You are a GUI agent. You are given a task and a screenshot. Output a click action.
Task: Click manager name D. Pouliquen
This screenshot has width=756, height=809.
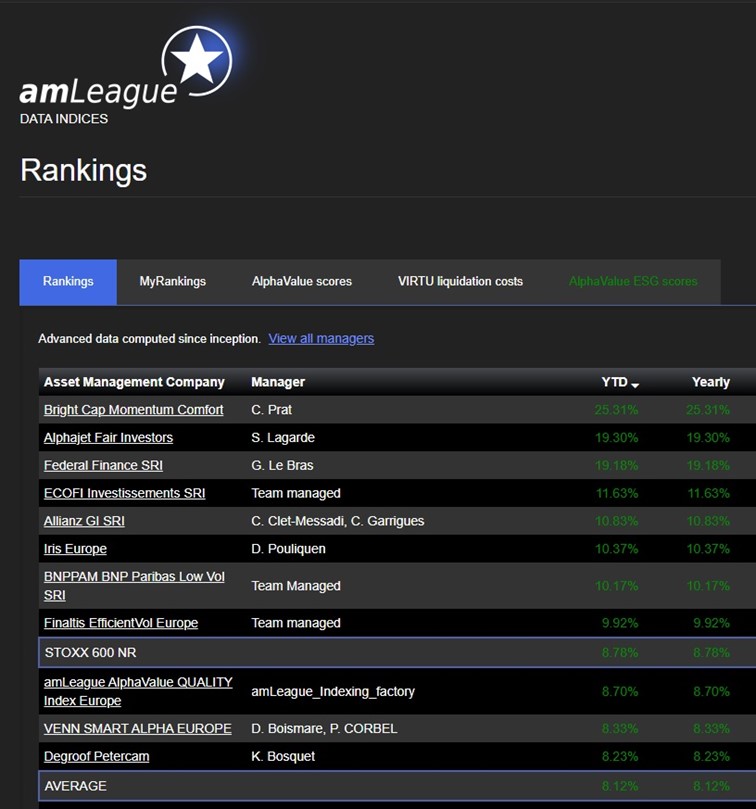(288, 549)
